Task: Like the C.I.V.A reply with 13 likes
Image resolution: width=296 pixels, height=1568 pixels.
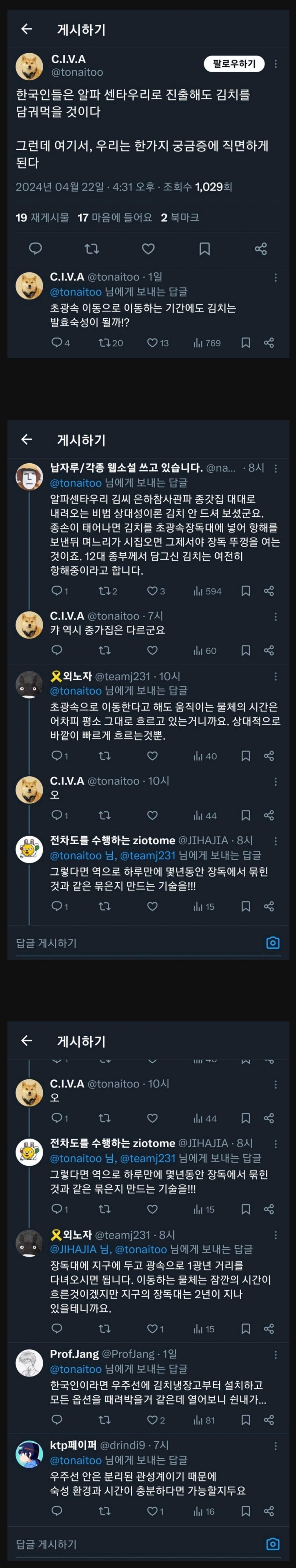Action: coord(158,343)
